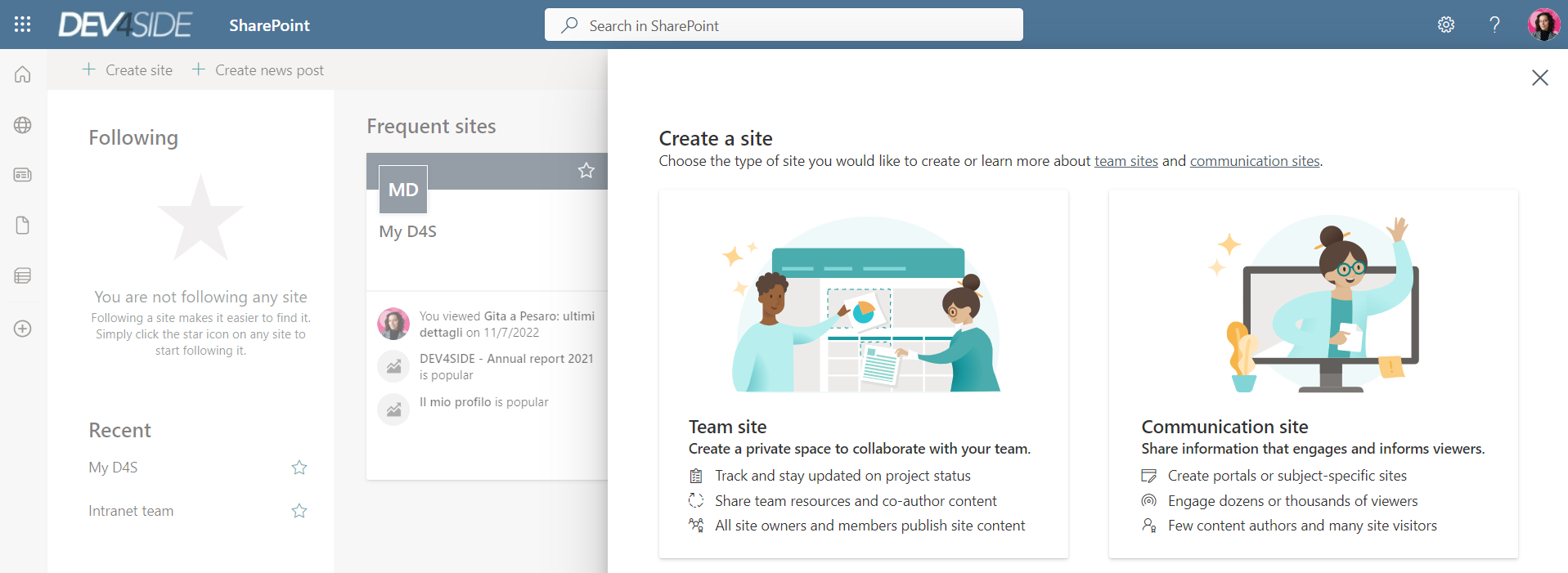Open My files document icon in sidebar
The image size is (1568, 573).
23,226
